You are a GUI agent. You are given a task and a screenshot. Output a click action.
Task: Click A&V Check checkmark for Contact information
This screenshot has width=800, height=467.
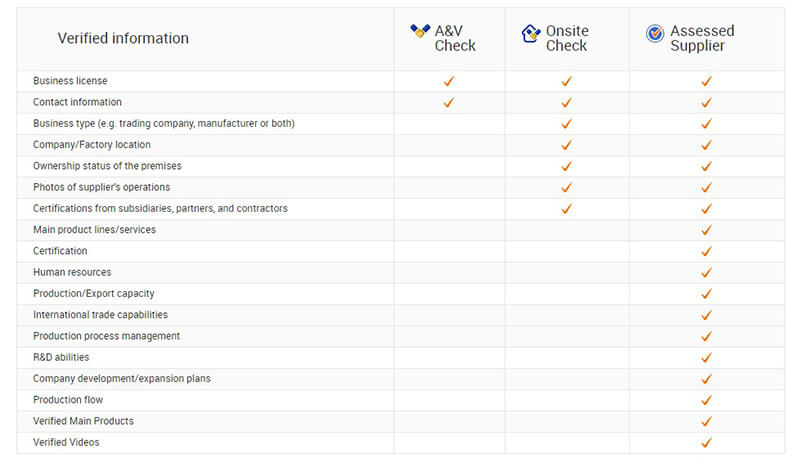tap(448, 103)
